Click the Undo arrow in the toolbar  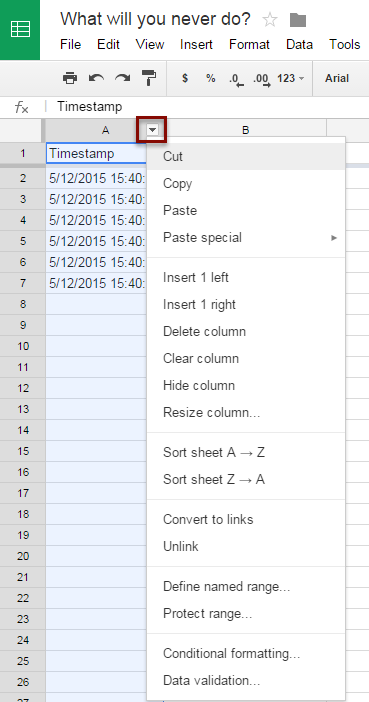96,78
